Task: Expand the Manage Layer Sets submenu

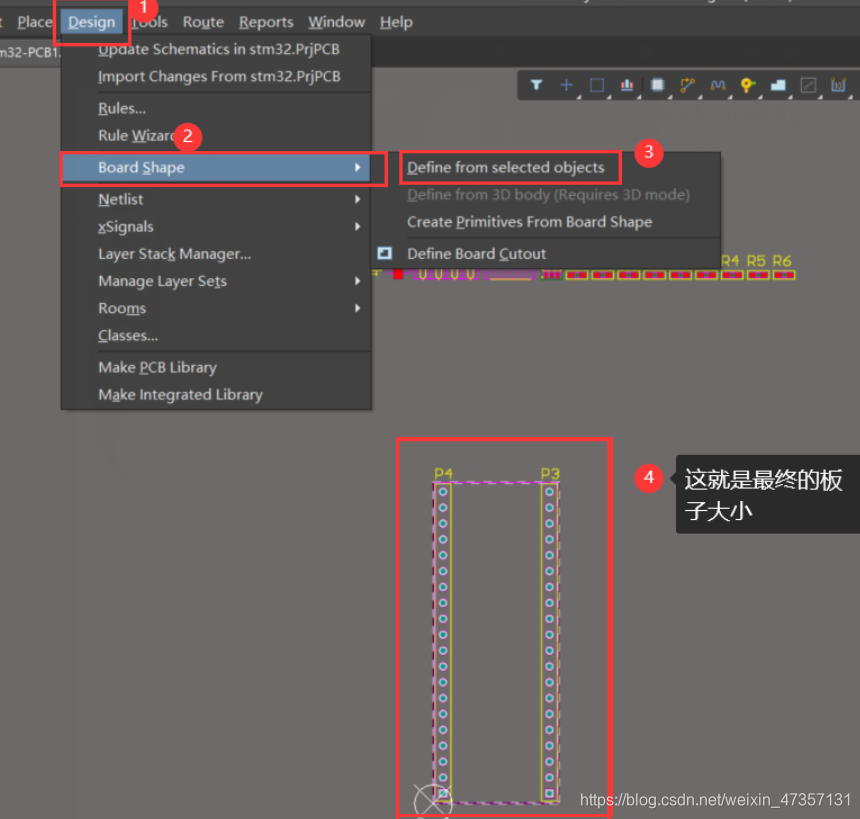Action: pyautogui.click(x=216, y=281)
